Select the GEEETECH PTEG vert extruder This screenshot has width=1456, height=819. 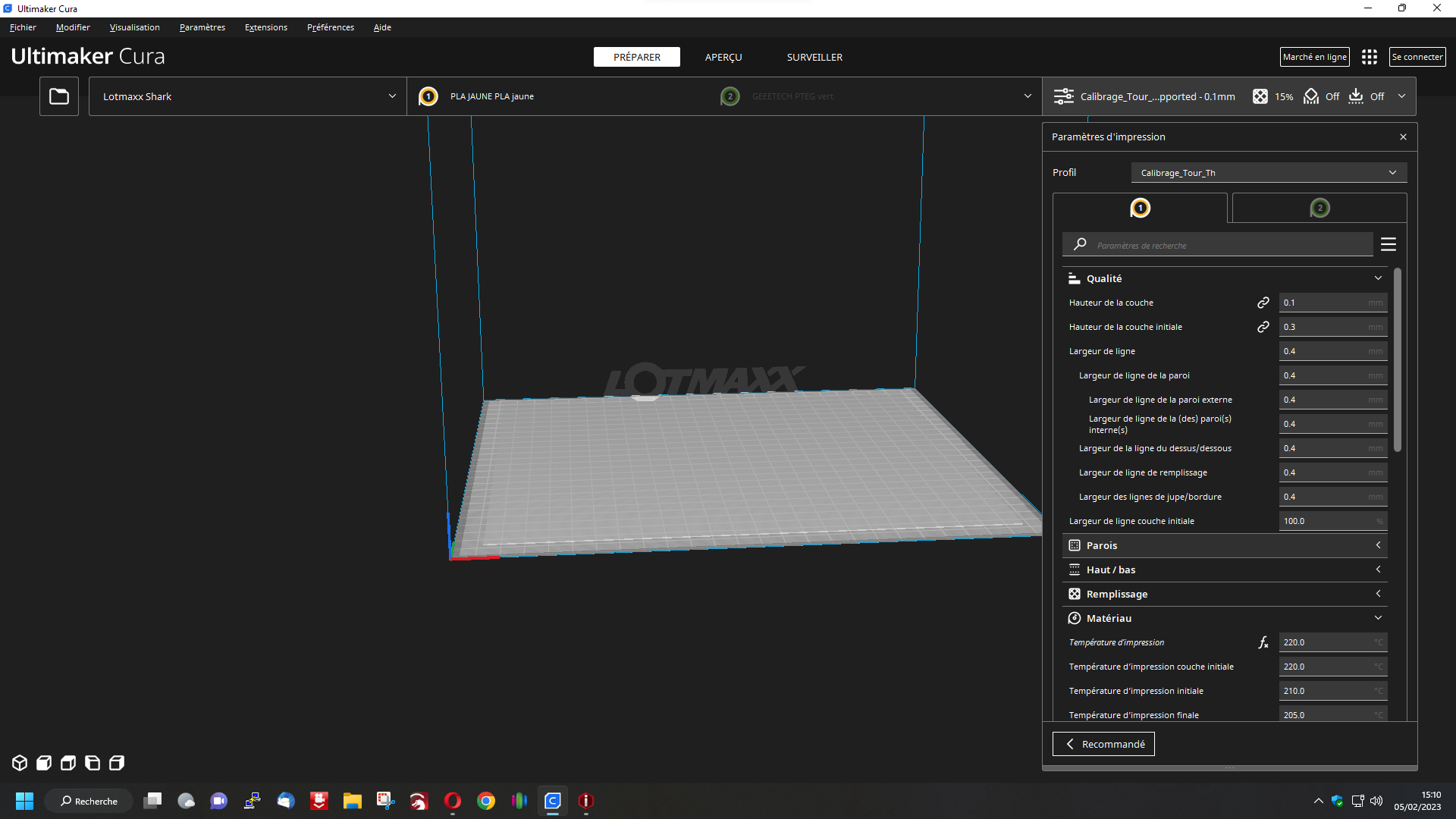(x=792, y=96)
